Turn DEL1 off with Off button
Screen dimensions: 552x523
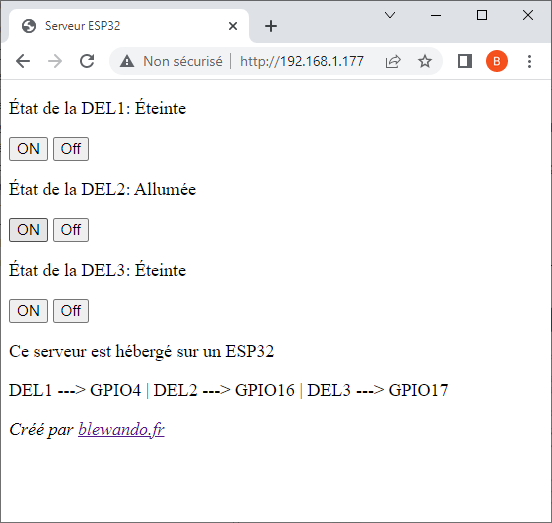pos(71,149)
